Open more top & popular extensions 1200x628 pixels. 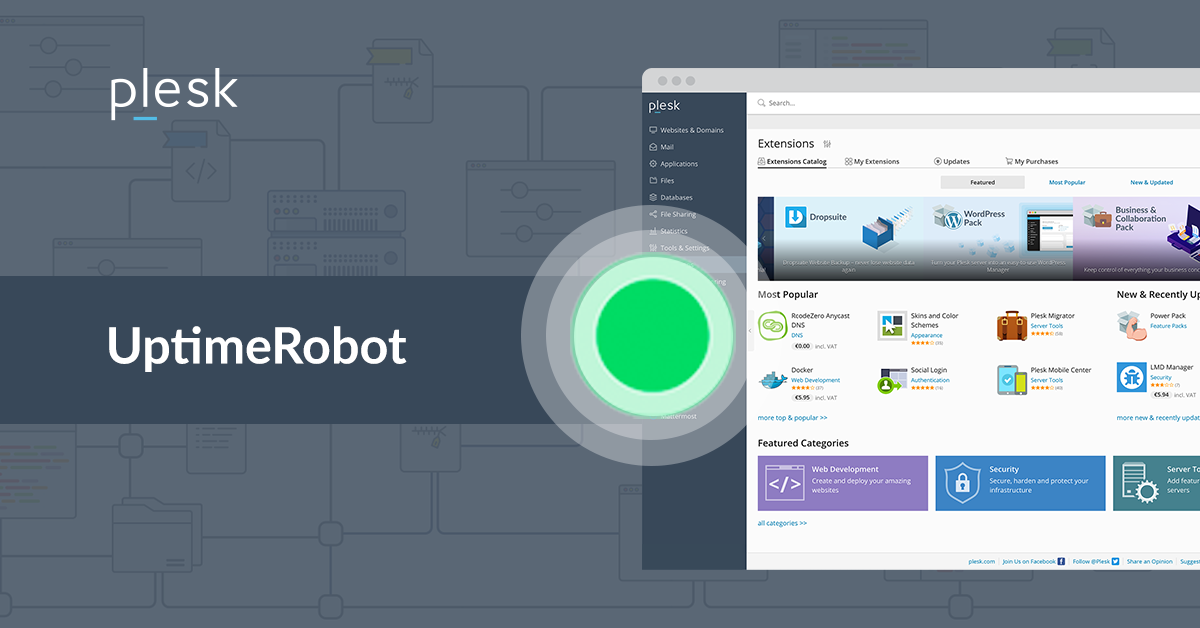tap(792, 417)
